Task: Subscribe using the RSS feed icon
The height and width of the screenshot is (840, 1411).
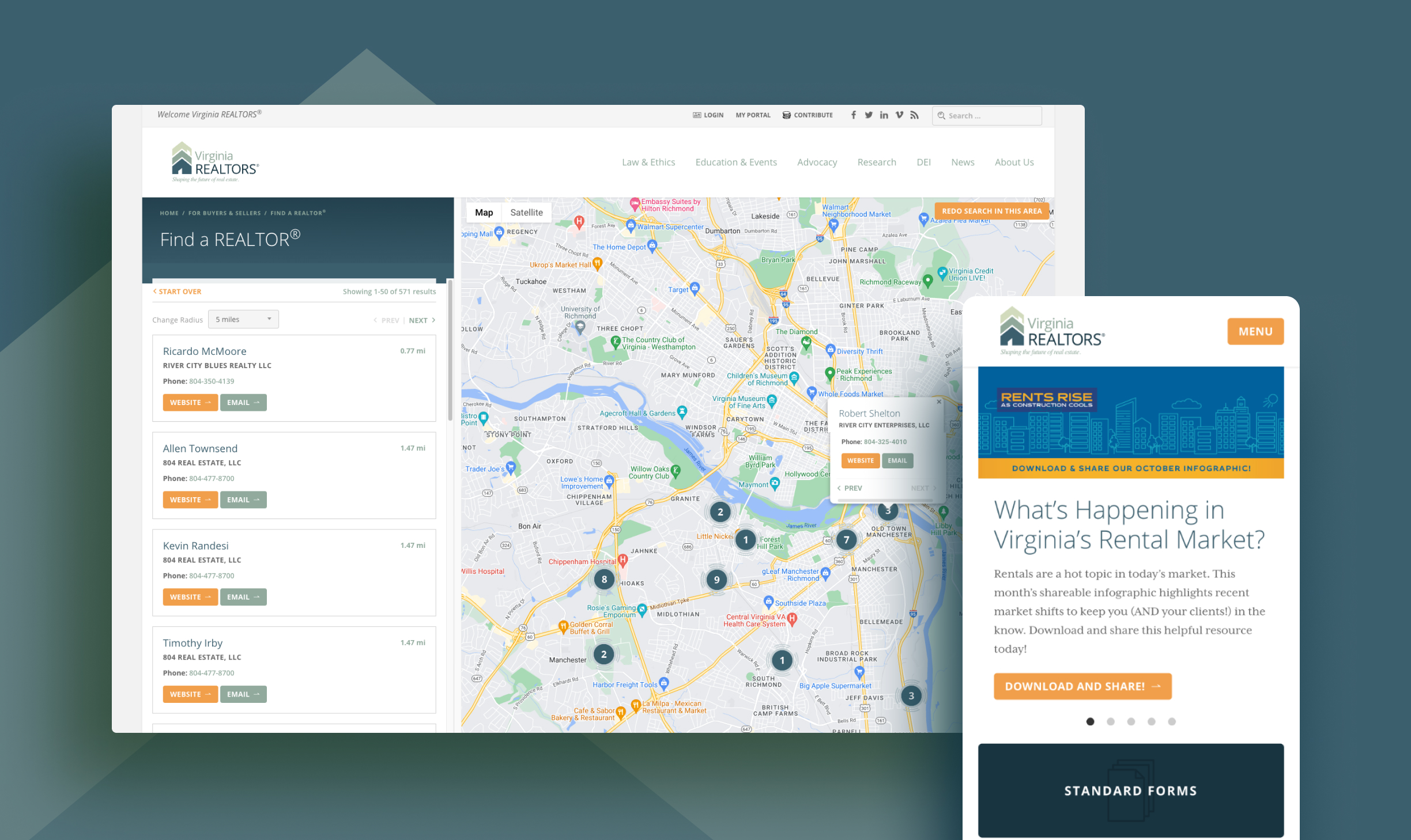Action: (914, 115)
